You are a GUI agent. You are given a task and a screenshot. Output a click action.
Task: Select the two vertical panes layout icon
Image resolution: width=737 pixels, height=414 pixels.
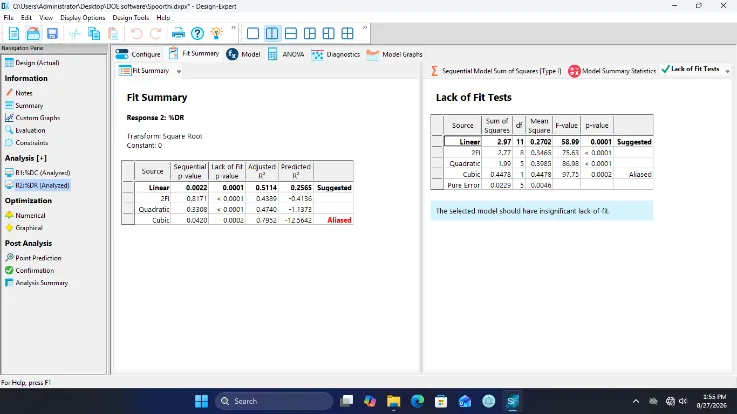point(272,33)
